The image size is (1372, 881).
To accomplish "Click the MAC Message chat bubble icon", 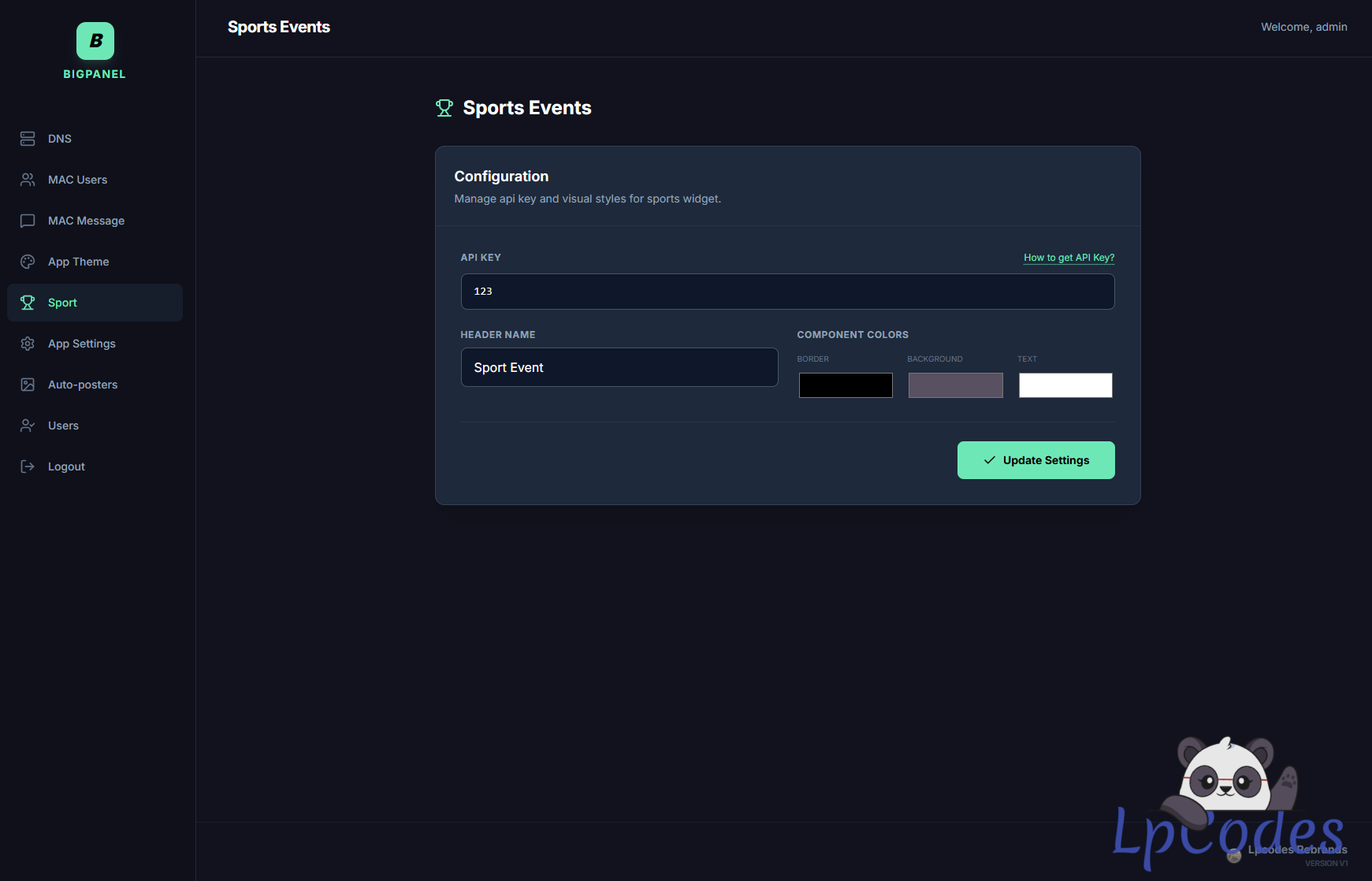I will coord(28,221).
